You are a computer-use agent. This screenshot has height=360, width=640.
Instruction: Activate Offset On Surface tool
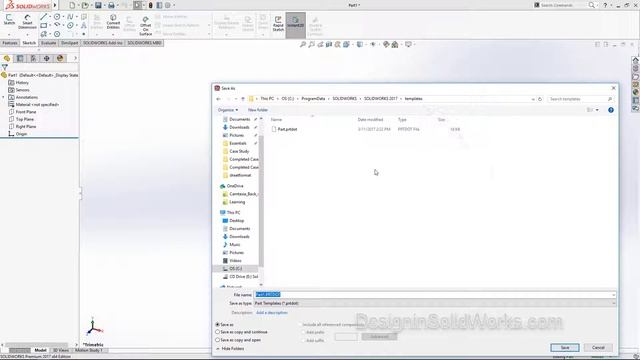pyautogui.click(x=146, y=26)
